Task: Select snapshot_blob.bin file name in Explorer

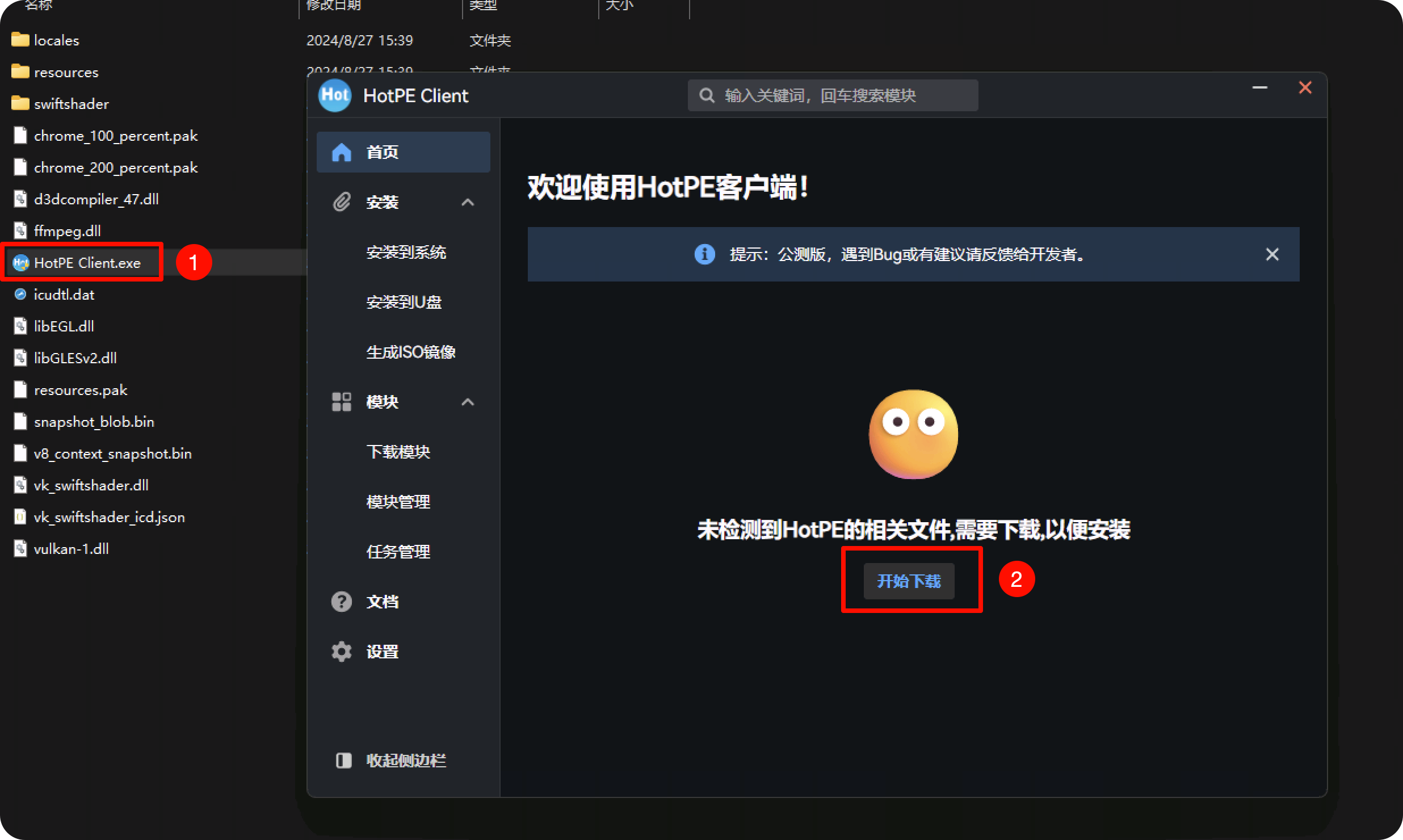Action: tap(94, 421)
